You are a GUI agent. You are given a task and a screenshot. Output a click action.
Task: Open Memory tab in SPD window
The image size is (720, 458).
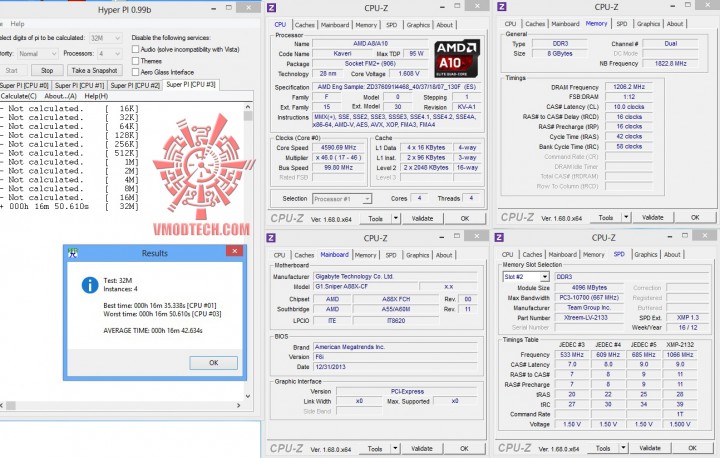pos(594,254)
